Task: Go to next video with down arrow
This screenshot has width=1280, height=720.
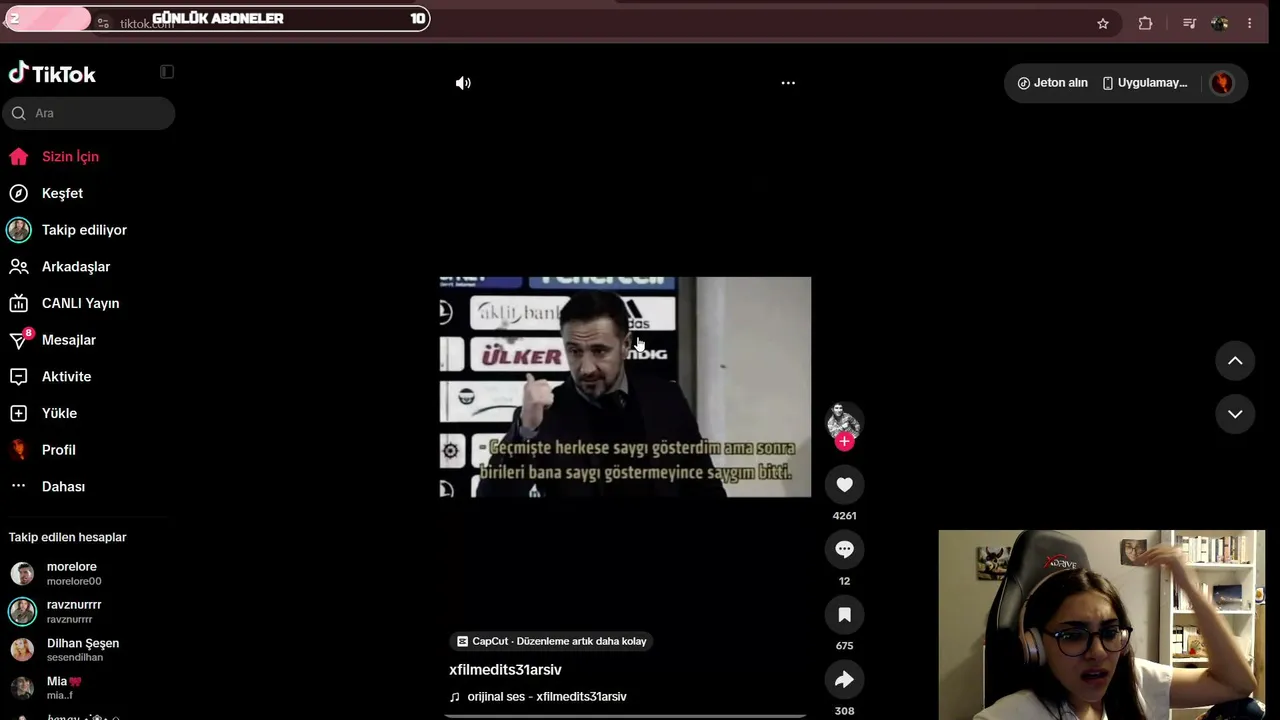Action: (1235, 414)
